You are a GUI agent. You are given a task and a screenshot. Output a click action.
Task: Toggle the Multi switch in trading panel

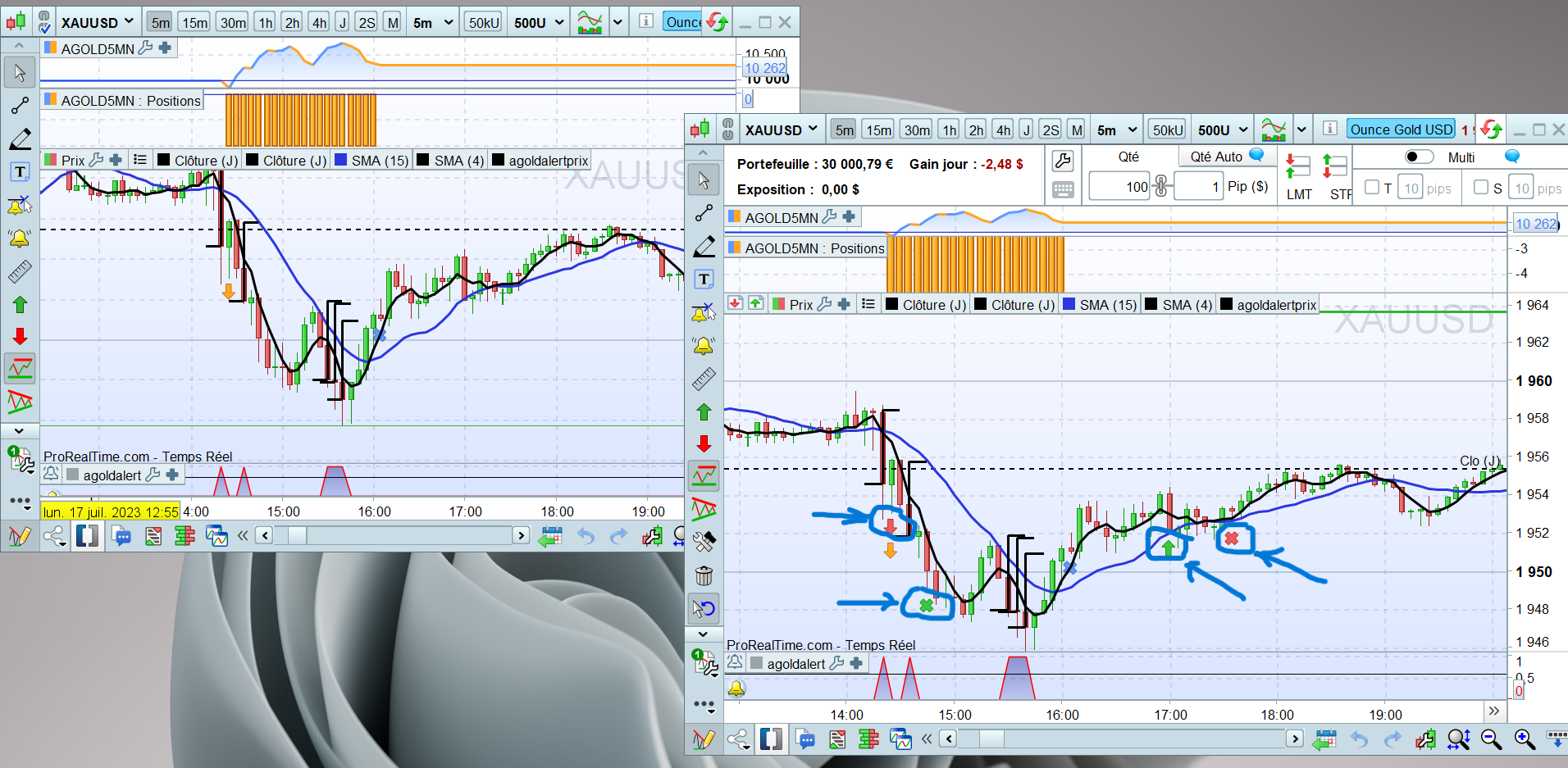pyautogui.click(x=1419, y=157)
